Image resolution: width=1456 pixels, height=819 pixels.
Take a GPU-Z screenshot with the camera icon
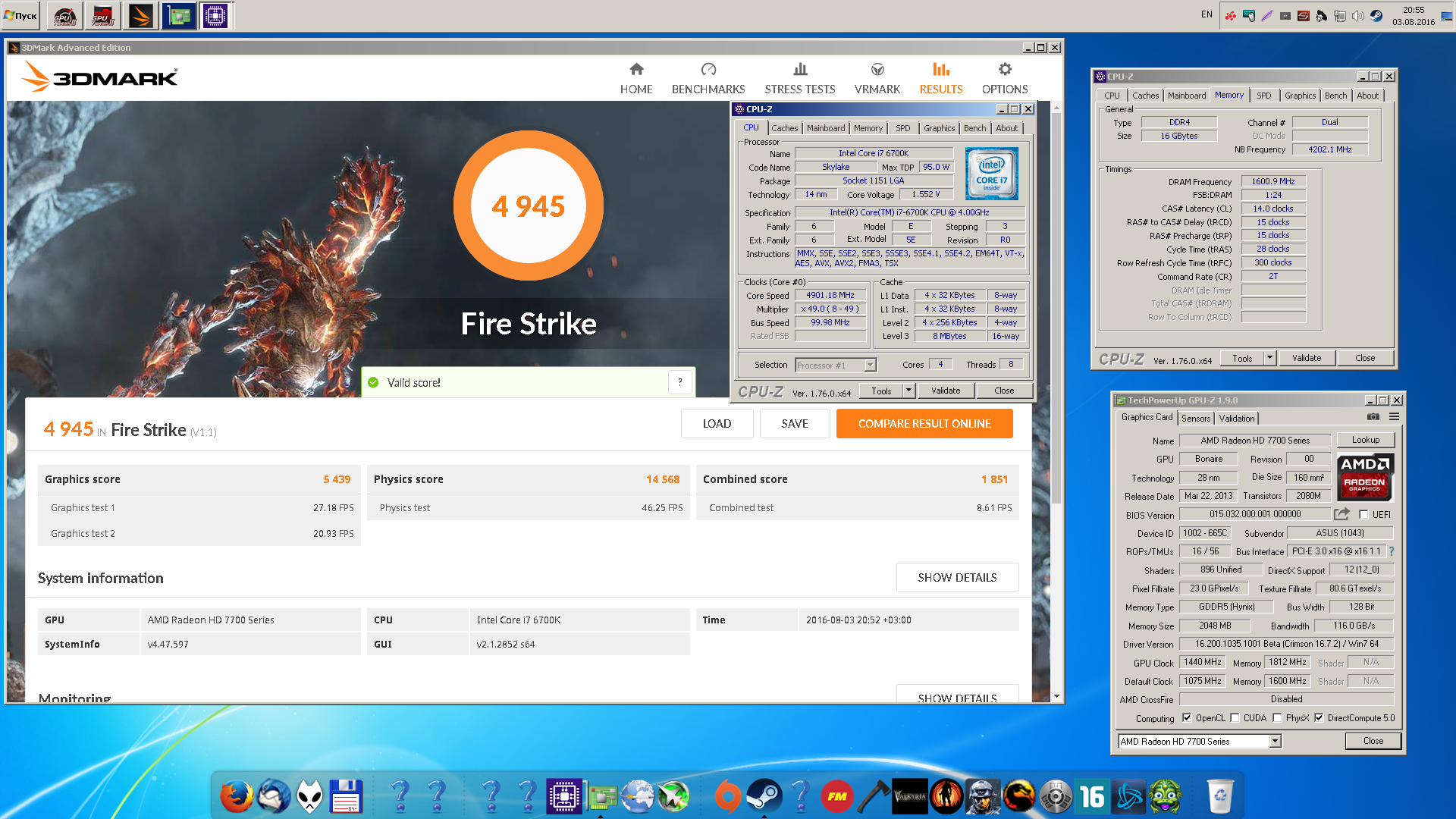[1373, 416]
